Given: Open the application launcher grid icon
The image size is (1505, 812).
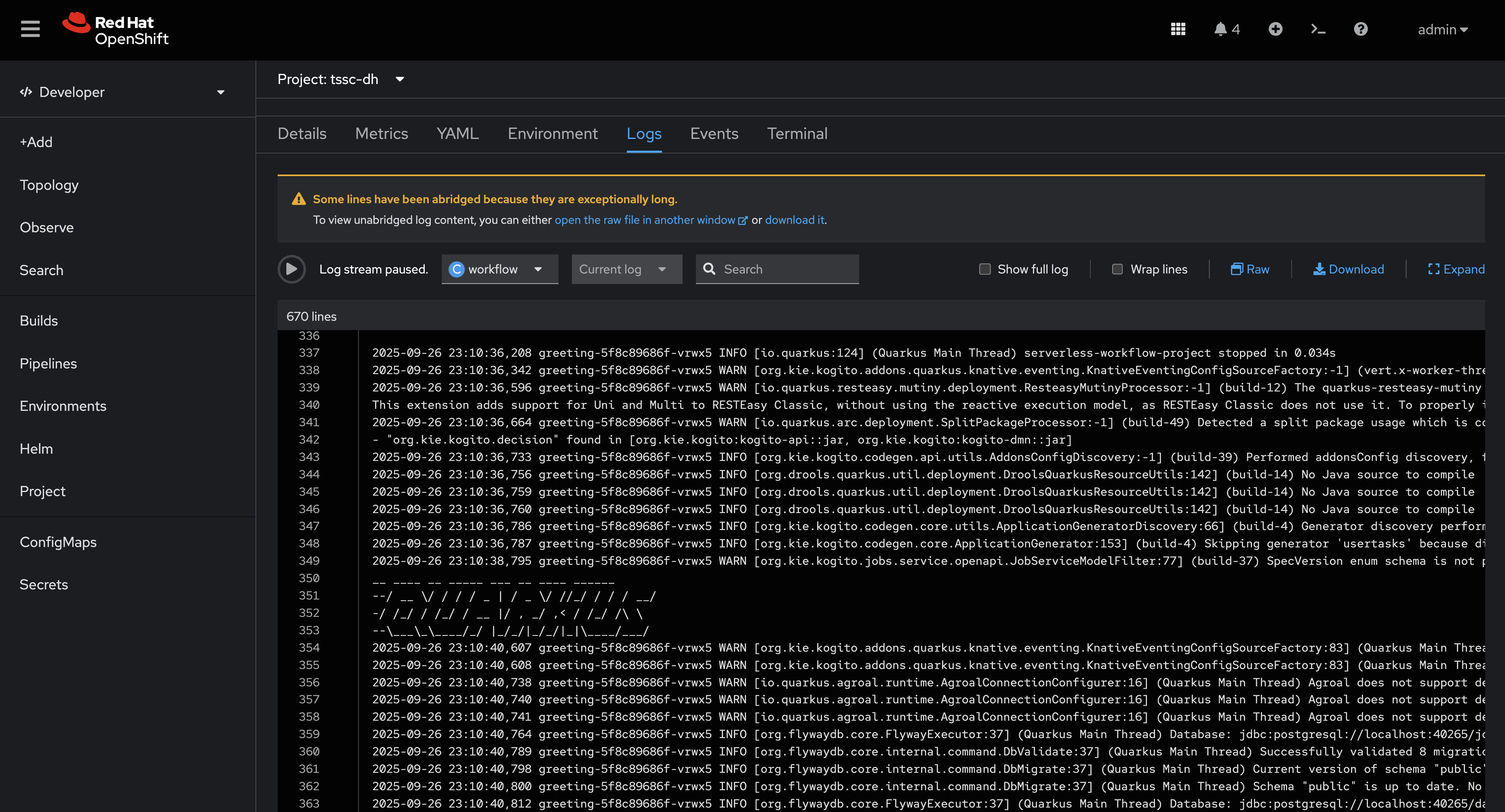Looking at the screenshot, I should click(1178, 29).
